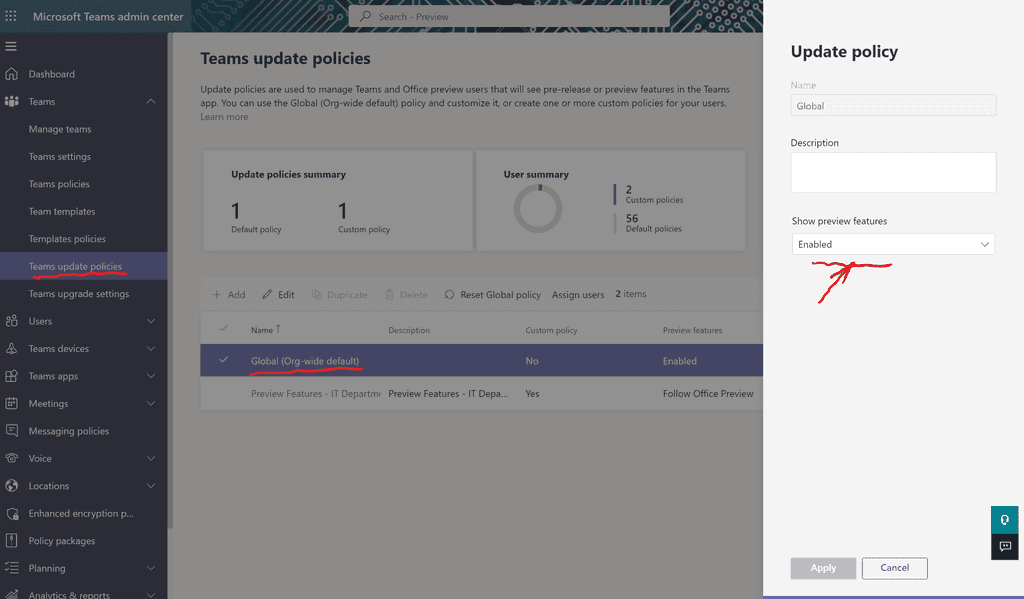
Task: Expand the Teams devices section
Action: pyautogui.click(x=151, y=349)
